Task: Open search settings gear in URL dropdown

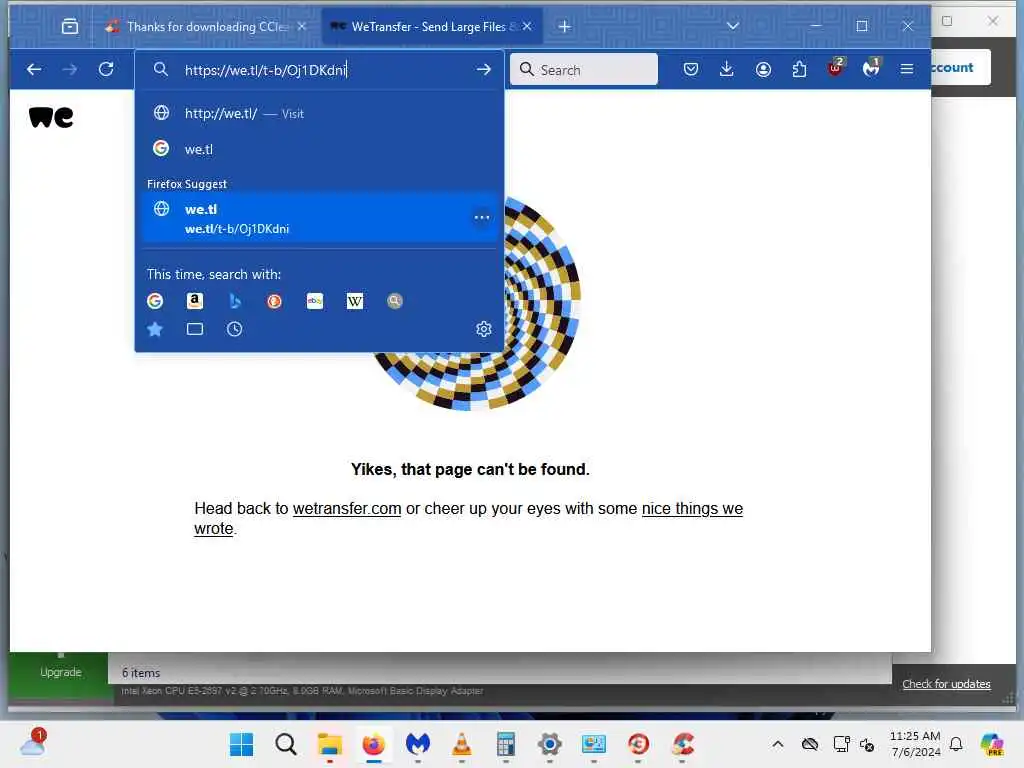Action: [483, 329]
